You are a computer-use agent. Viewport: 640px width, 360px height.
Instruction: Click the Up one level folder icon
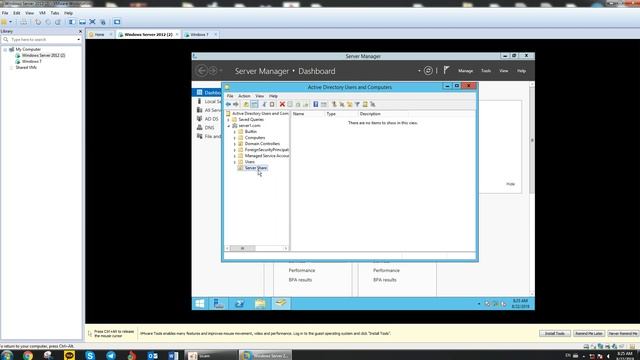click(x=246, y=104)
